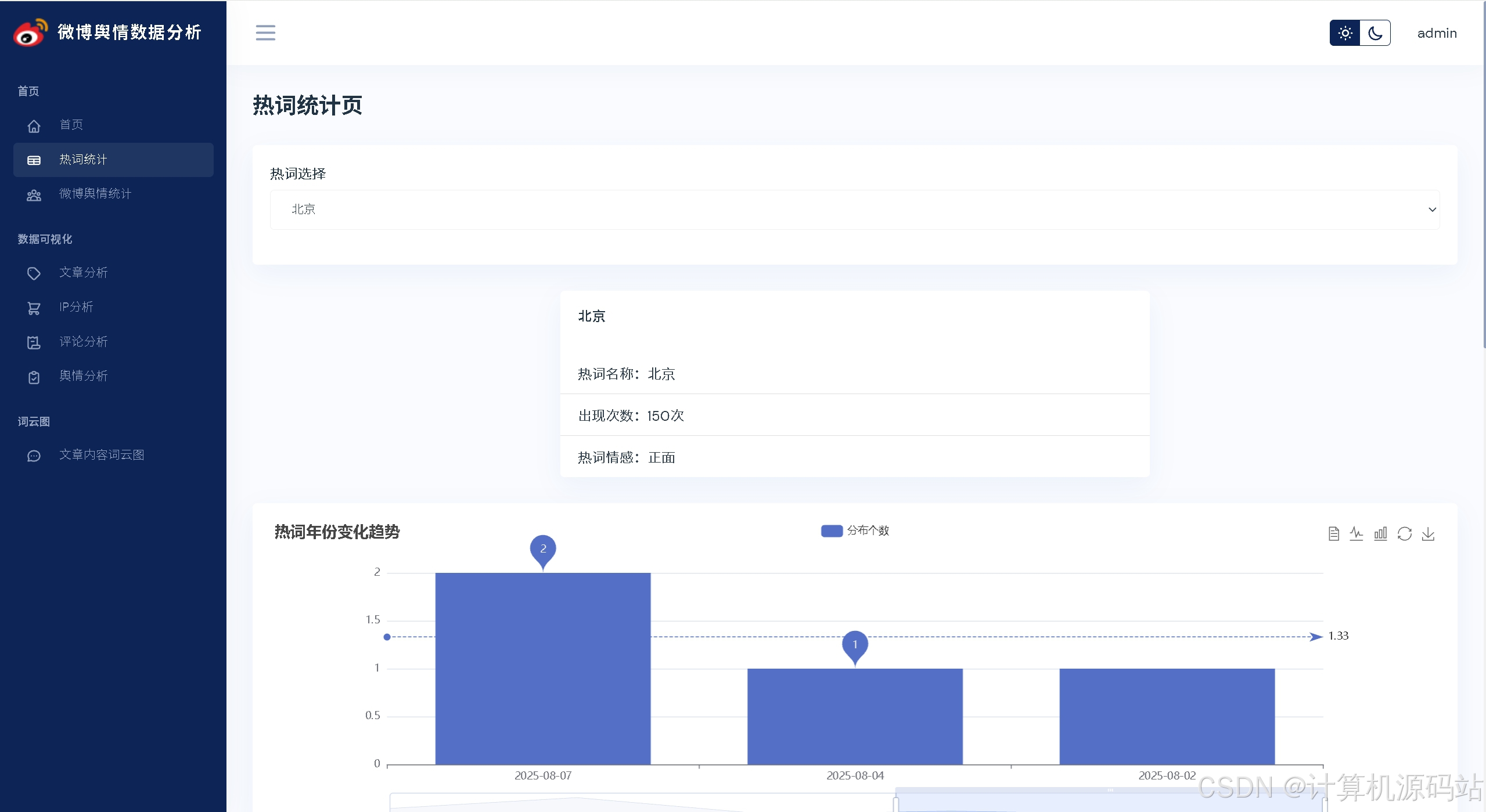Click the chart restore refresh icon
1486x812 pixels.
(1404, 533)
